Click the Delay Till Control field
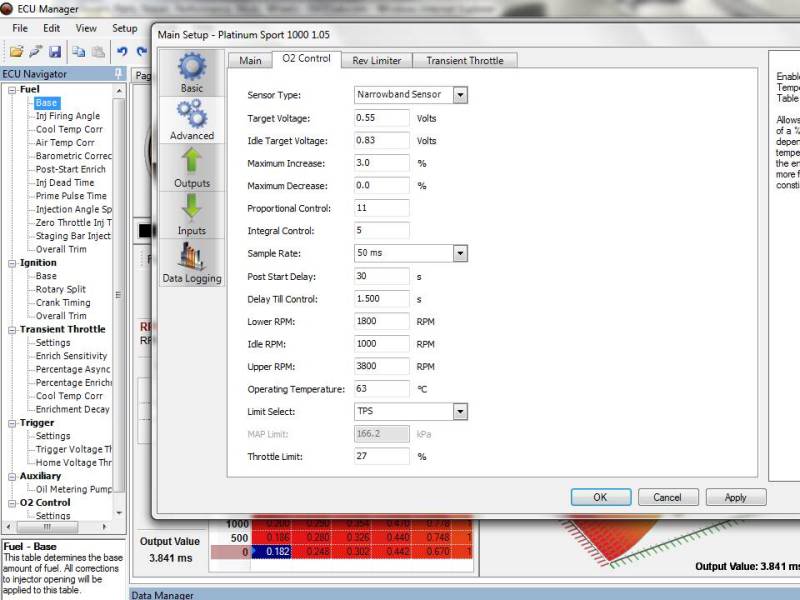The image size is (800, 600). [382, 298]
